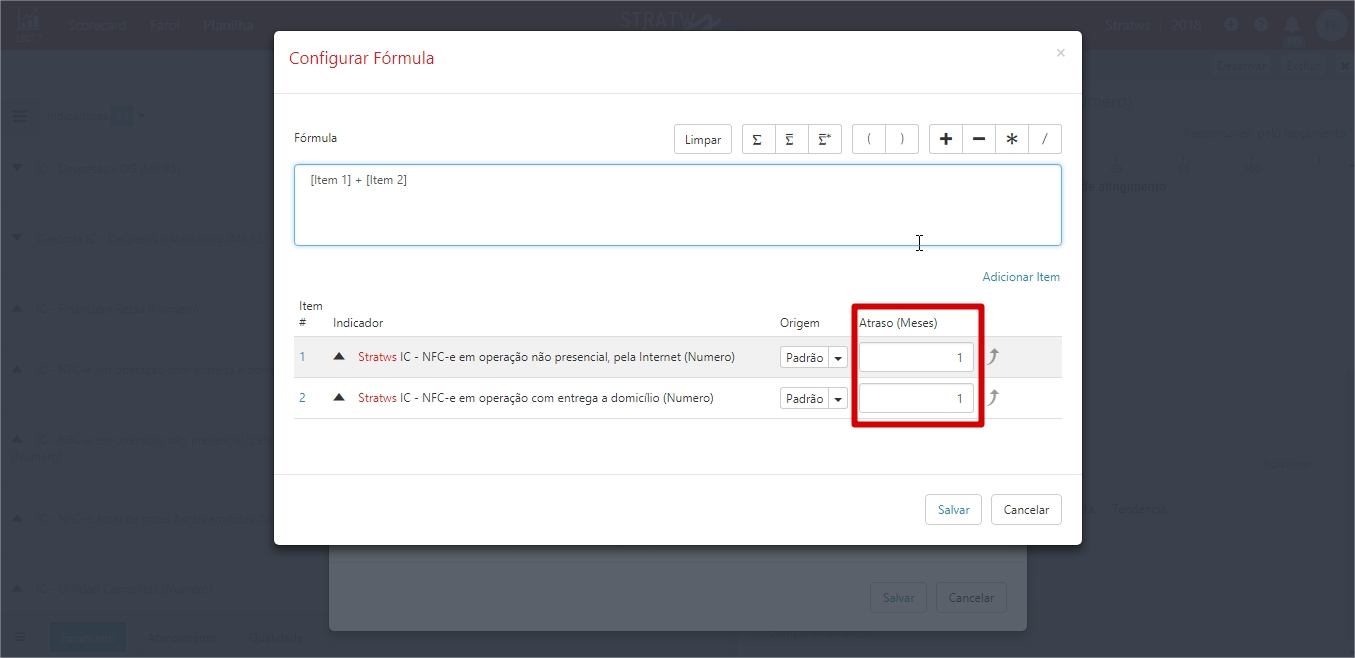Open the Planilha menu in background
Screen dimensions: 1355x658
228,25
